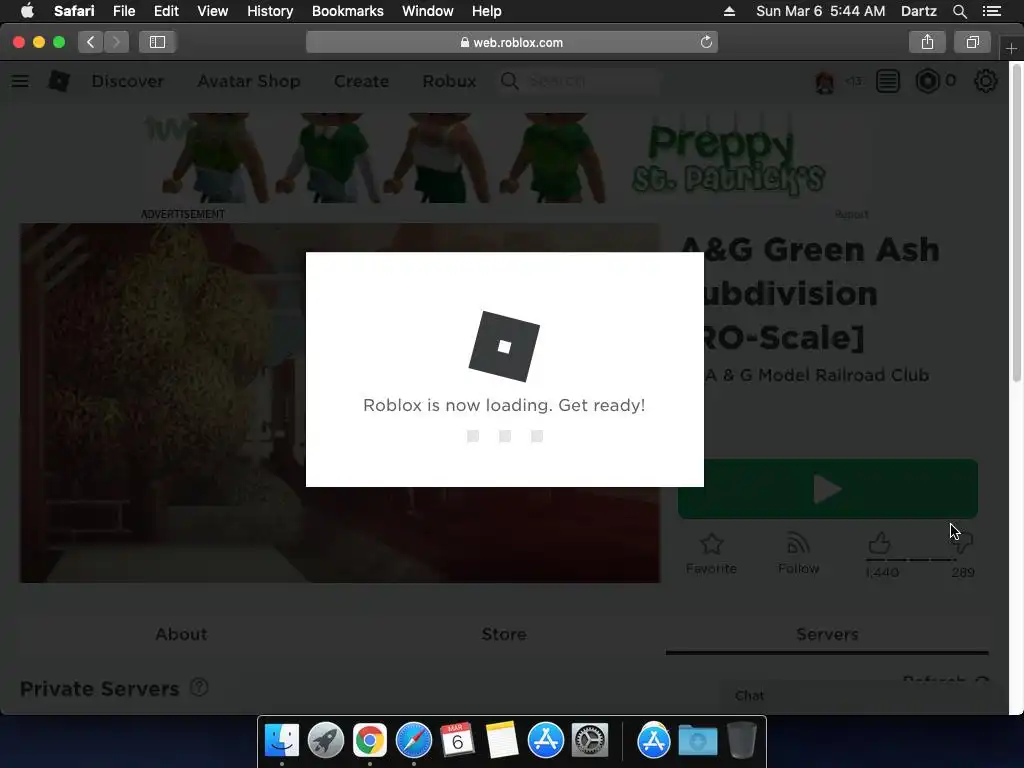Screen dimensions: 1024x768
Task: Click the A & G Model Railroad Club link
Action: pos(816,375)
